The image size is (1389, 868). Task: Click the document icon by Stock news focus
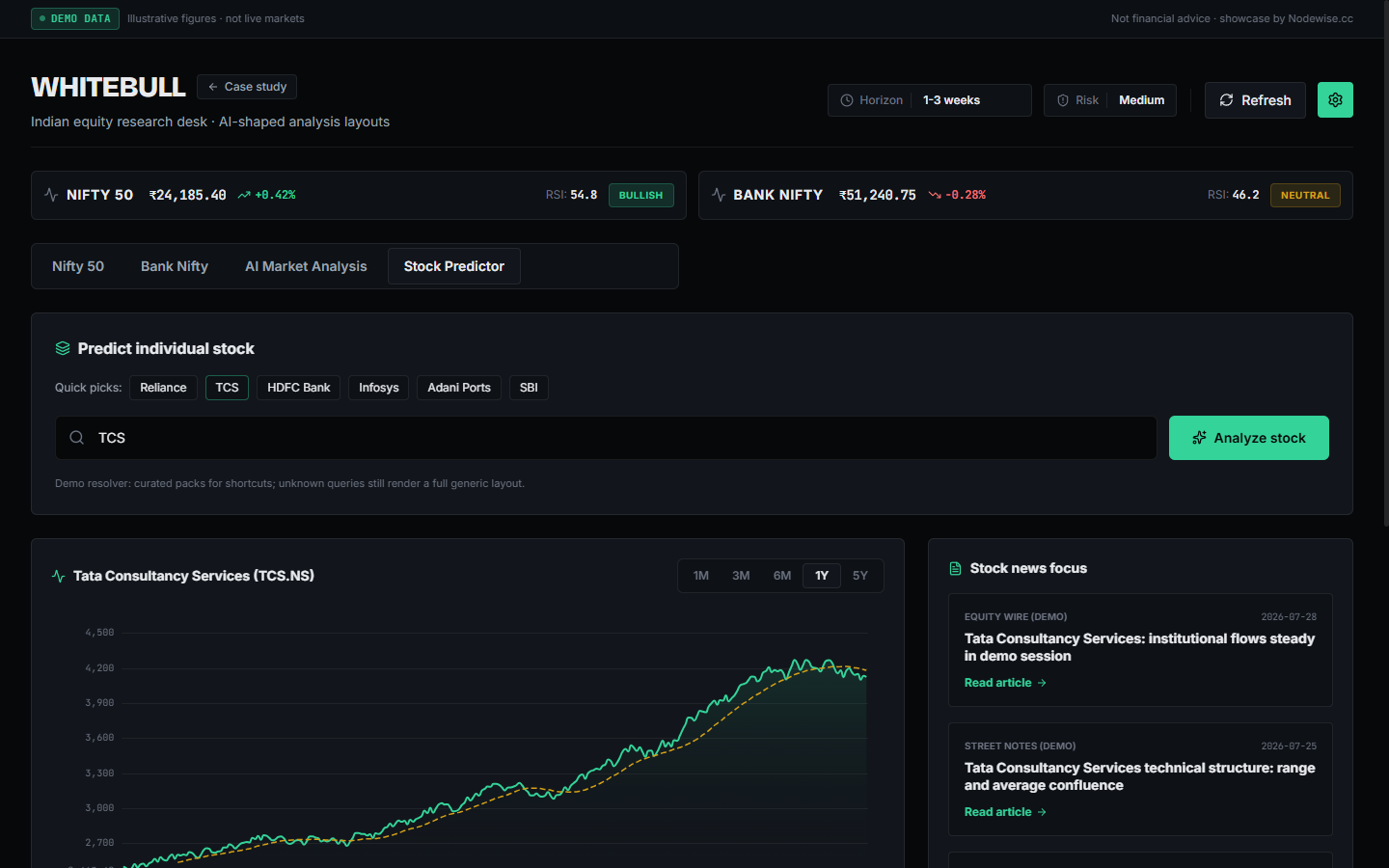coord(956,569)
